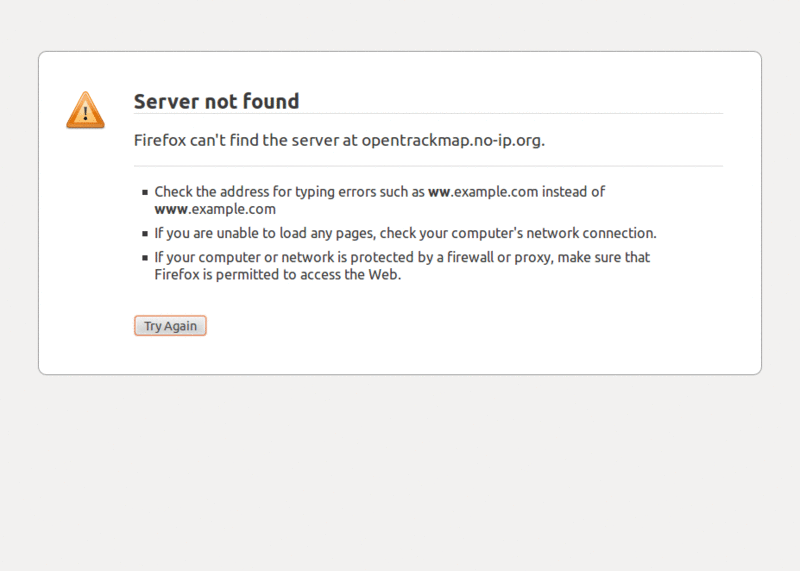This screenshot has height=571, width=800.
Task: Click the Try Again button
Action: 170,326
